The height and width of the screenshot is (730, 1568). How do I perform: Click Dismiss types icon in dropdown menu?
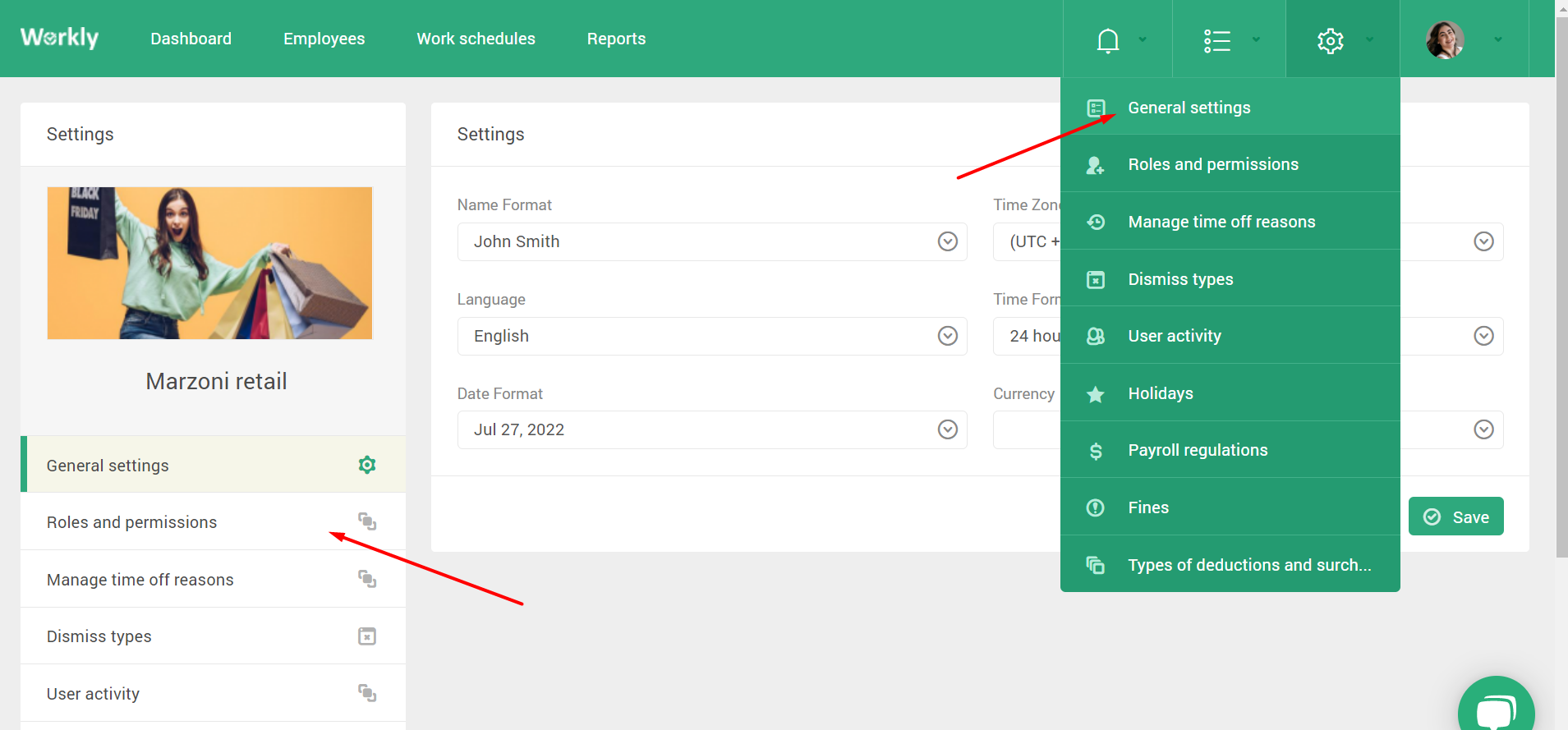coord(1096,279)
